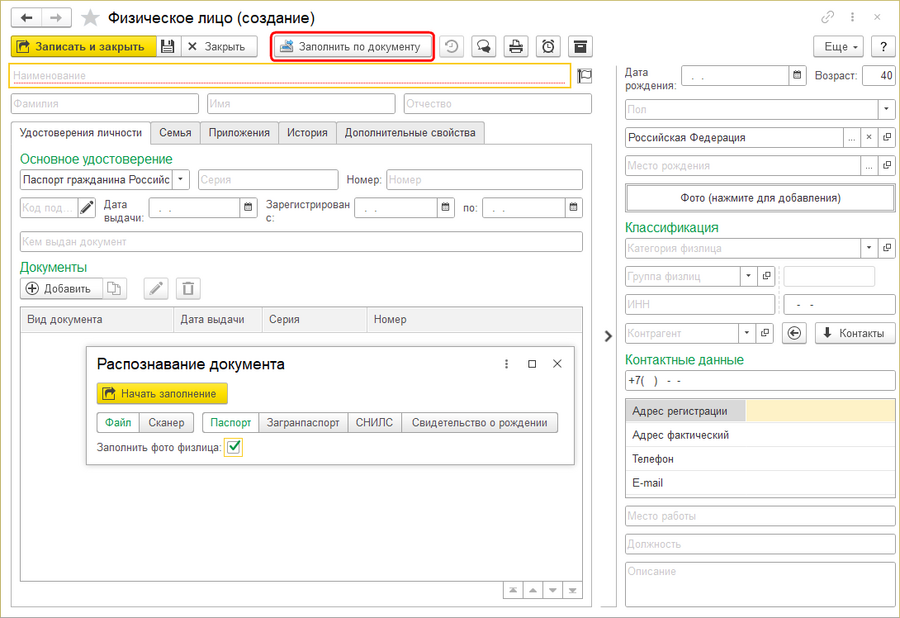Click the delete trash icon under Документы
The image size is (900, 618).
click(188, 289)
